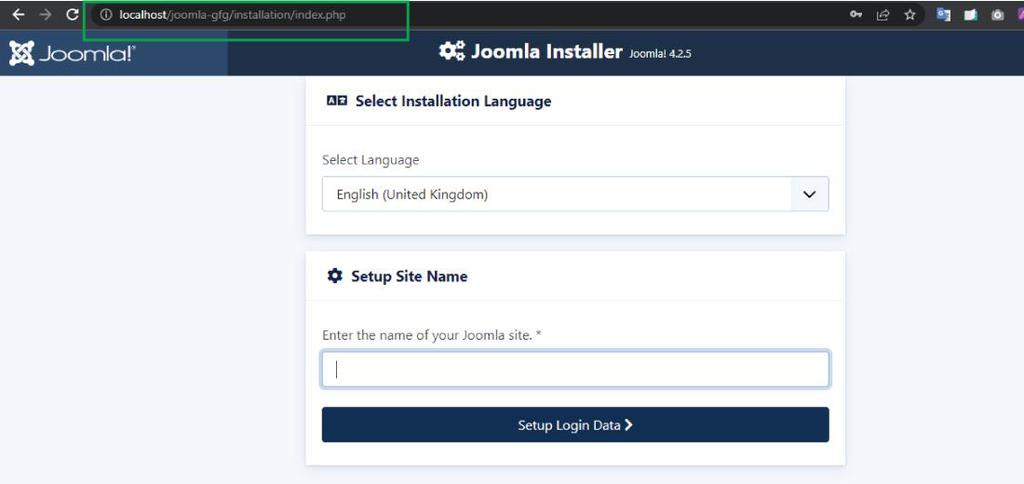Click the Select Language label
1024x484 pixels.
(x=370, y=160)
